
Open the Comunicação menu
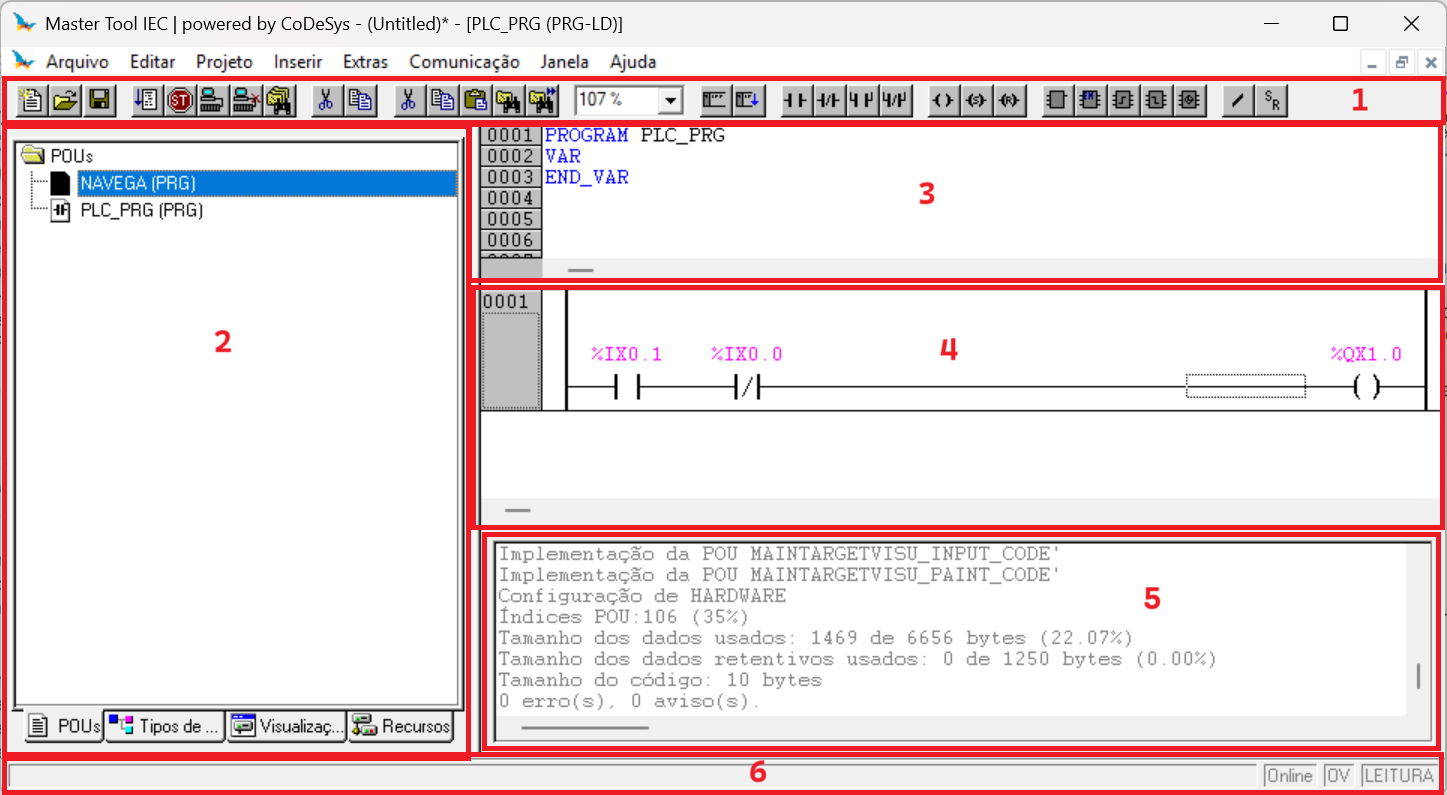pos(464,62)
